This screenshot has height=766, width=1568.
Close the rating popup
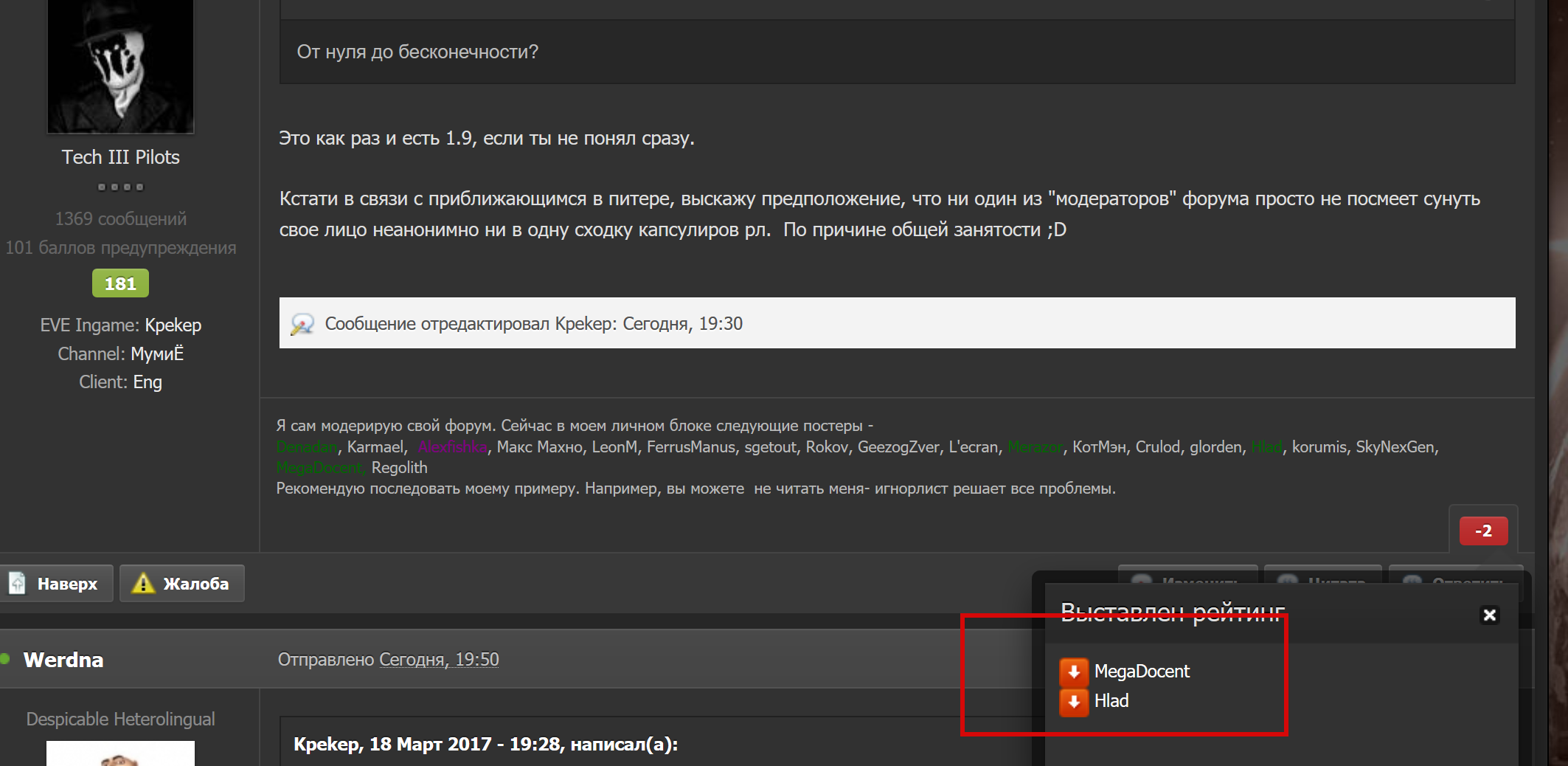1489,615
